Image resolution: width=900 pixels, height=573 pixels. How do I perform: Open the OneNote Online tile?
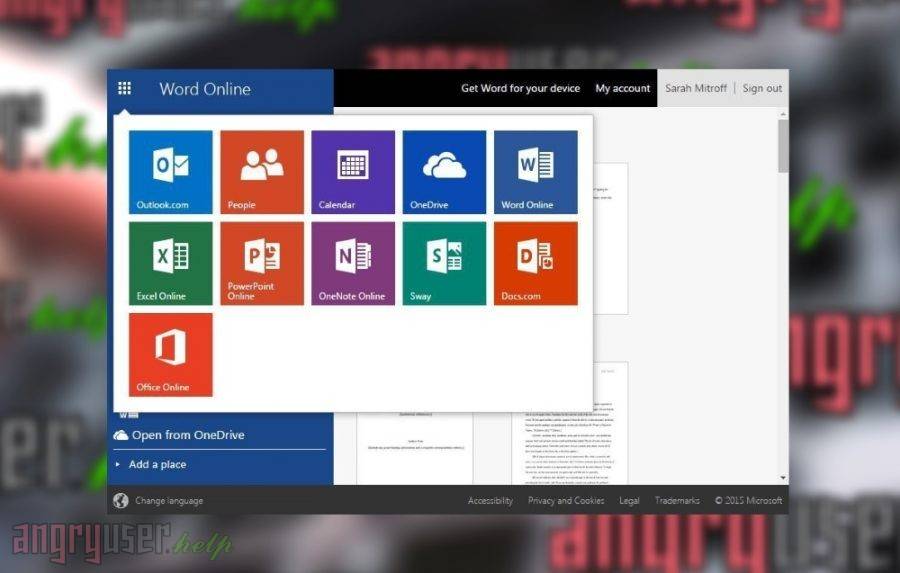pyautogui.click(x=353, y=264)
